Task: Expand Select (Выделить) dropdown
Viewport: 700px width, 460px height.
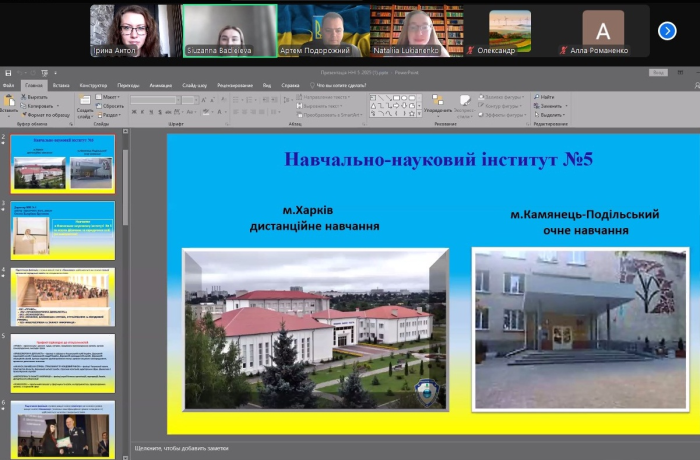Action: pyautogui.click(x=550, y=115)
